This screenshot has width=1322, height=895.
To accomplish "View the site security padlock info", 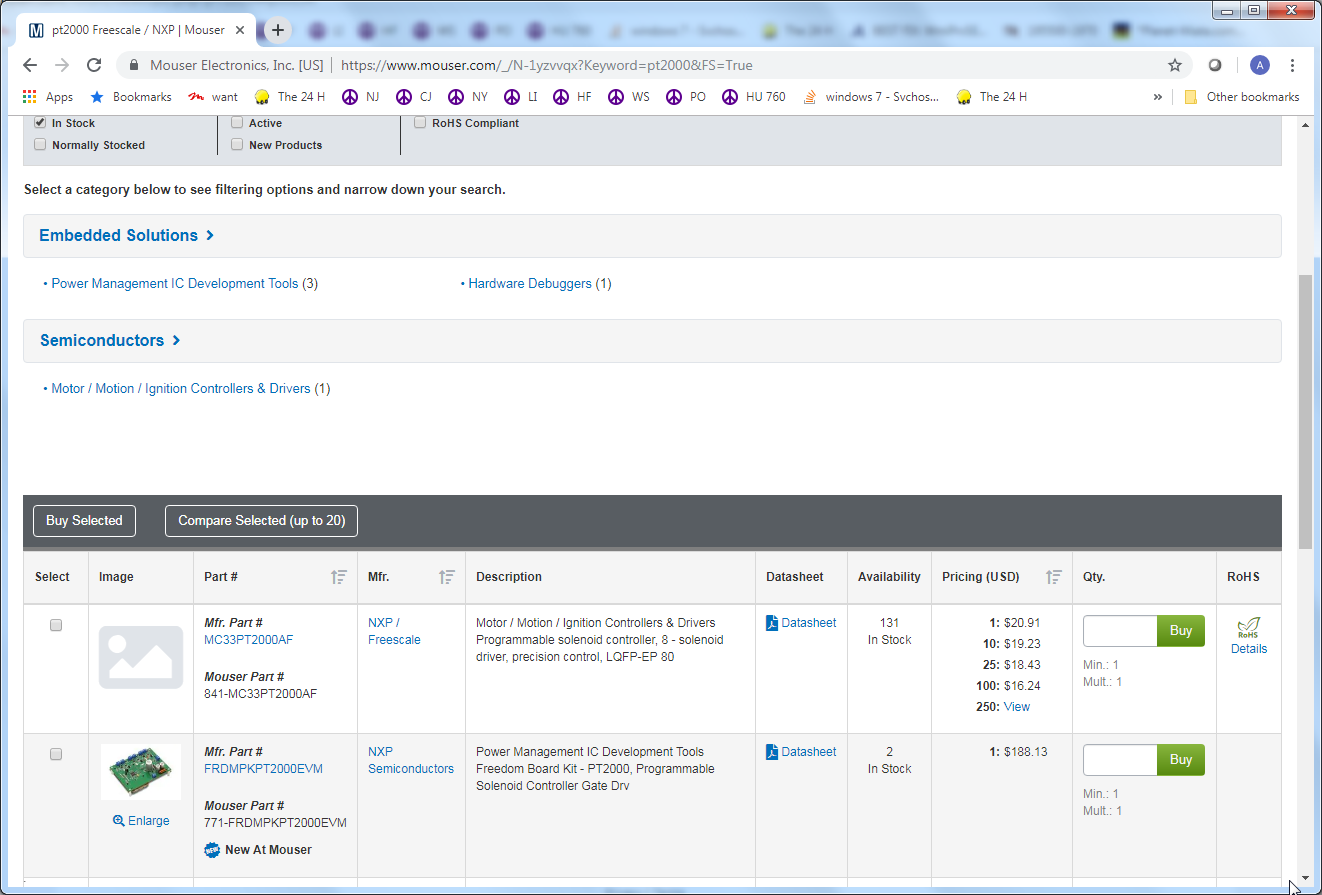I will coord(133,65).
